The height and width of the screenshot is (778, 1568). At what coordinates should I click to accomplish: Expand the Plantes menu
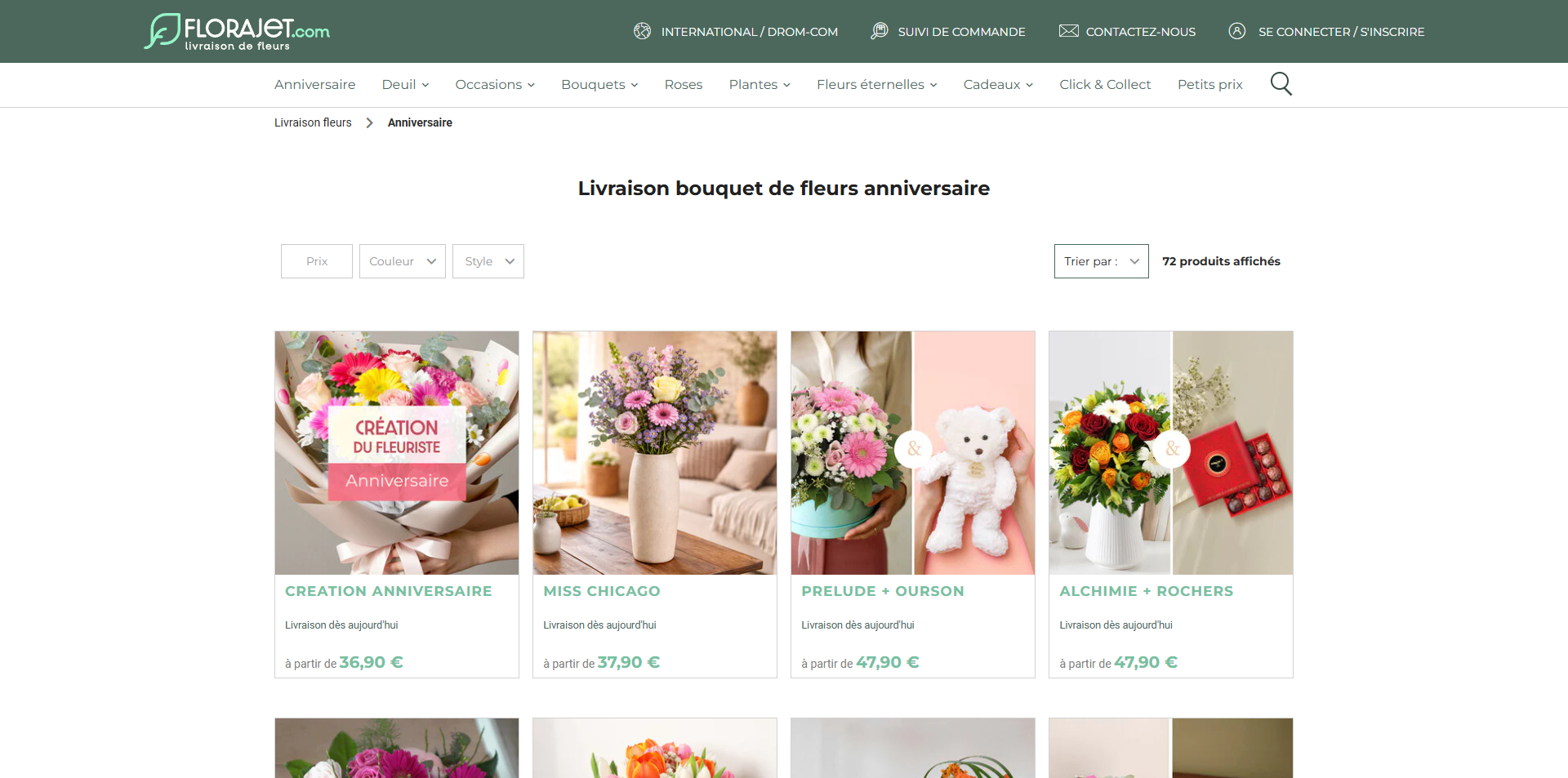click(x=759, y=84)
